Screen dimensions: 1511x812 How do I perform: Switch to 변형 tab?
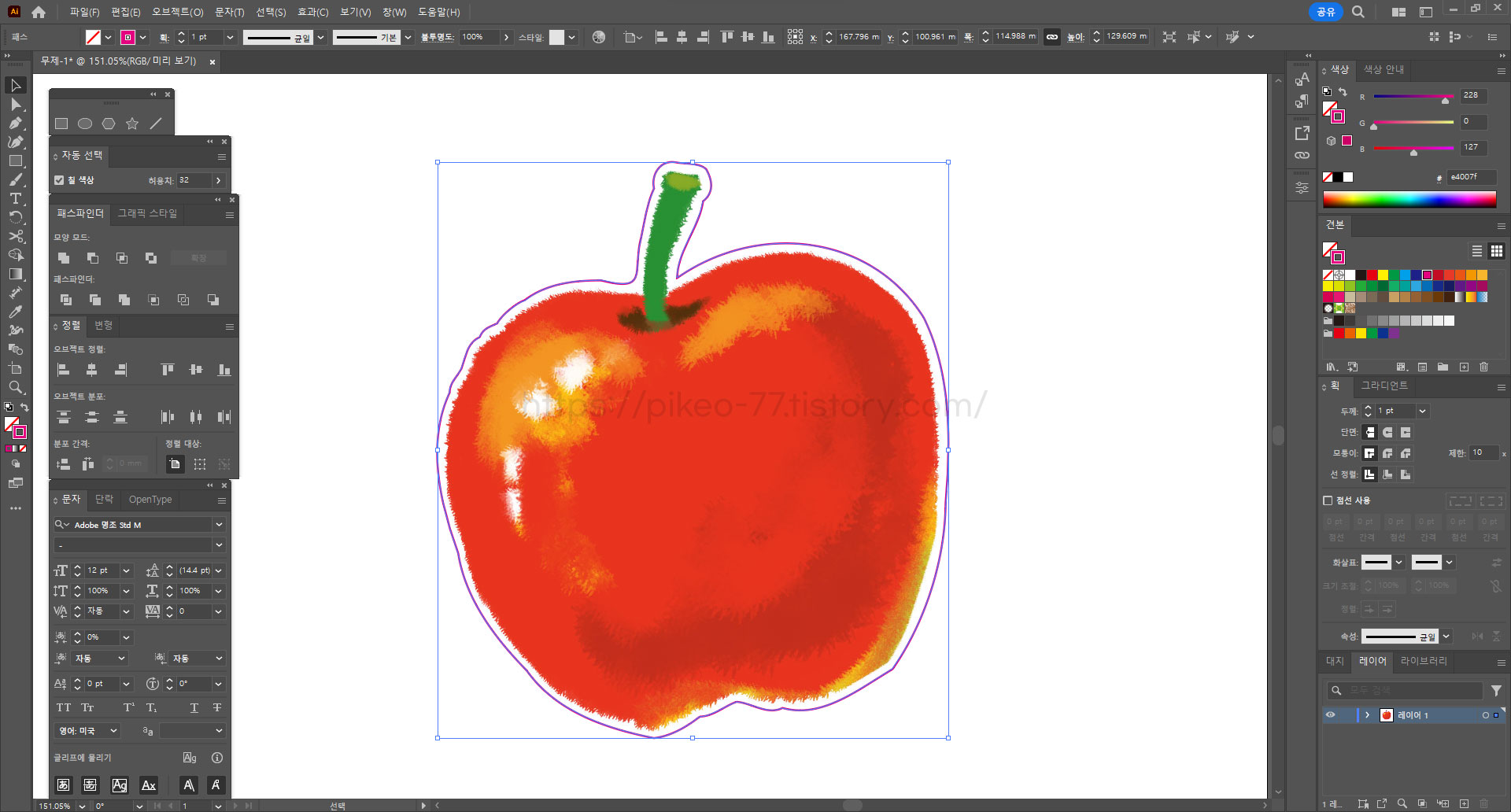[x=103, y=325]
